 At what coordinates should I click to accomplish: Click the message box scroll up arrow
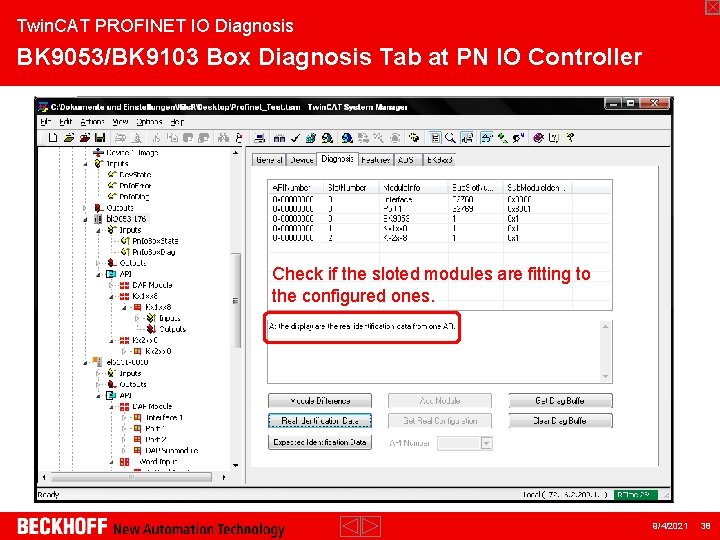pos(606,326)
